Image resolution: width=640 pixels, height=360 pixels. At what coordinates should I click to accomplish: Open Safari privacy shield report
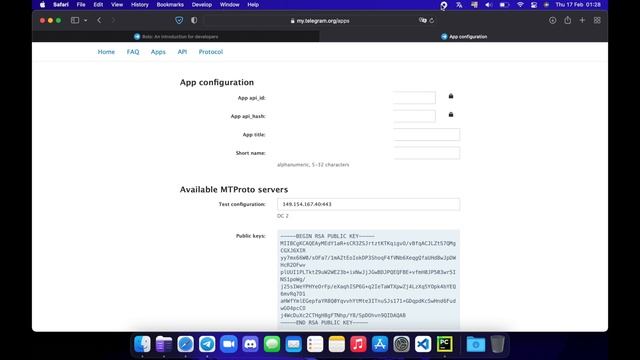(179, 20)
